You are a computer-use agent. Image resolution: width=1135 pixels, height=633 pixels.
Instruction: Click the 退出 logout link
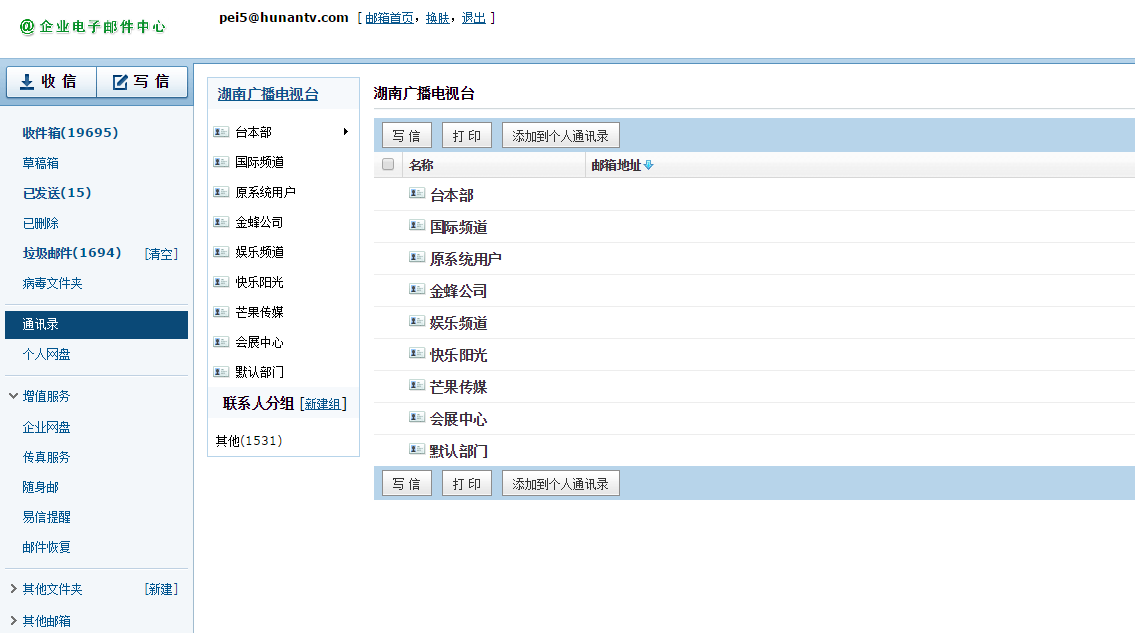[473, 18]
